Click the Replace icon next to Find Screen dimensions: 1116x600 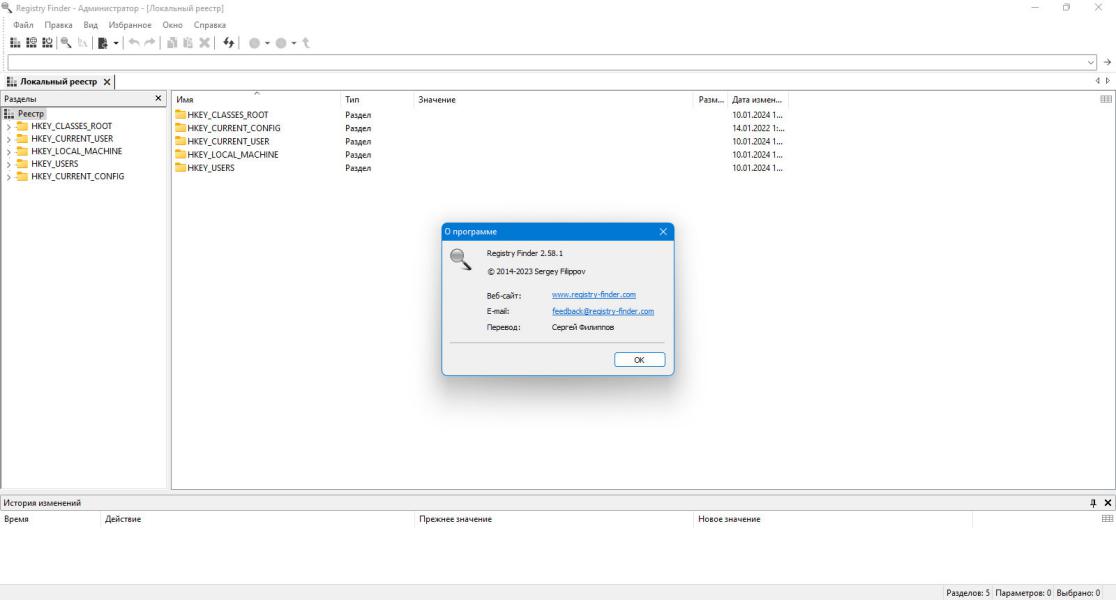pos(83,43)
